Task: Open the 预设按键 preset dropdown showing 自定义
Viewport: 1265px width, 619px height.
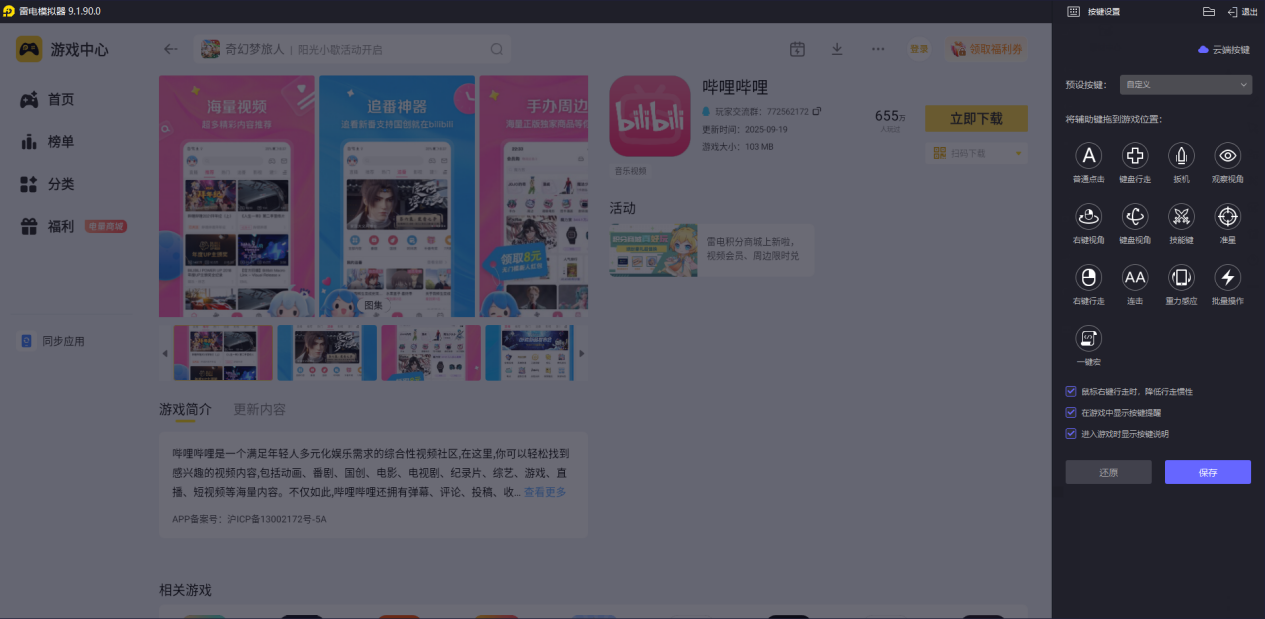Action: [1185, 84]
